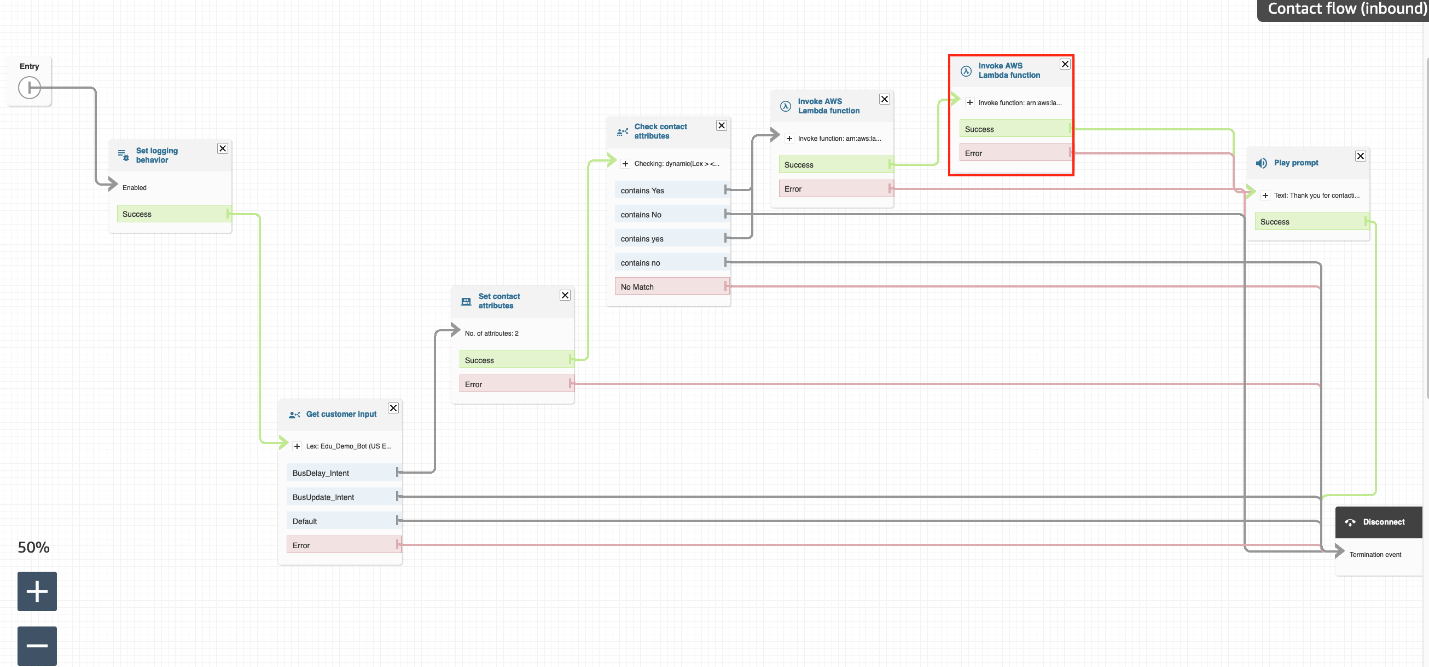The height and width of the screenshot is (667, 1429).
Task: Select Success output of Set logging behavior
Action: tap(173, 214)
